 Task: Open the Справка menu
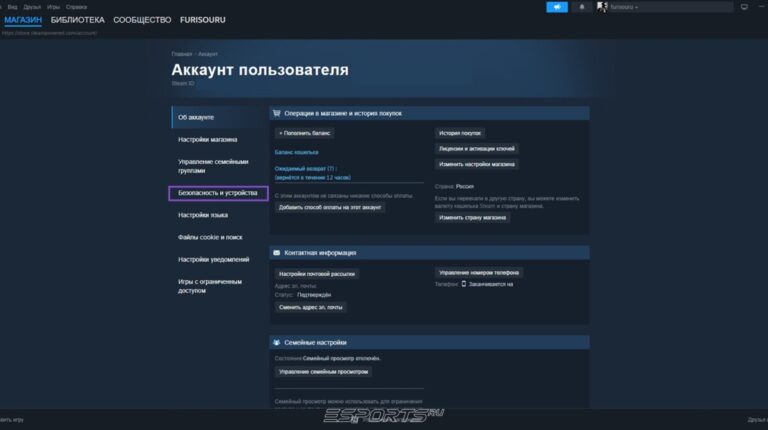pyautogui.click(x=76, y=7)
